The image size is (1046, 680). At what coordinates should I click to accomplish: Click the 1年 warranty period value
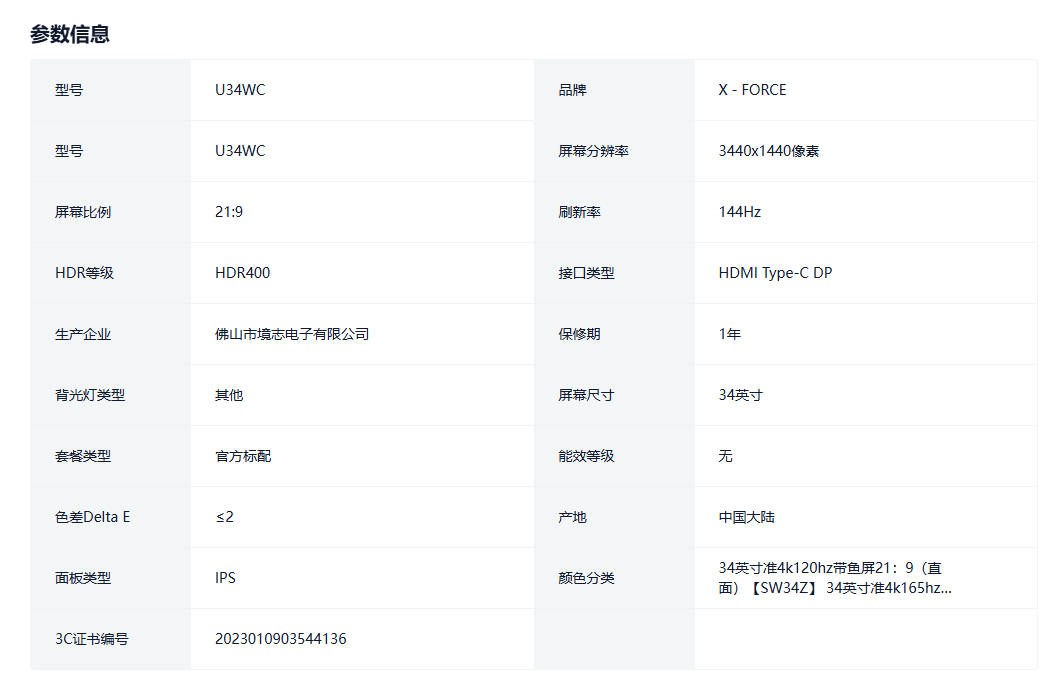pos(730,334)
